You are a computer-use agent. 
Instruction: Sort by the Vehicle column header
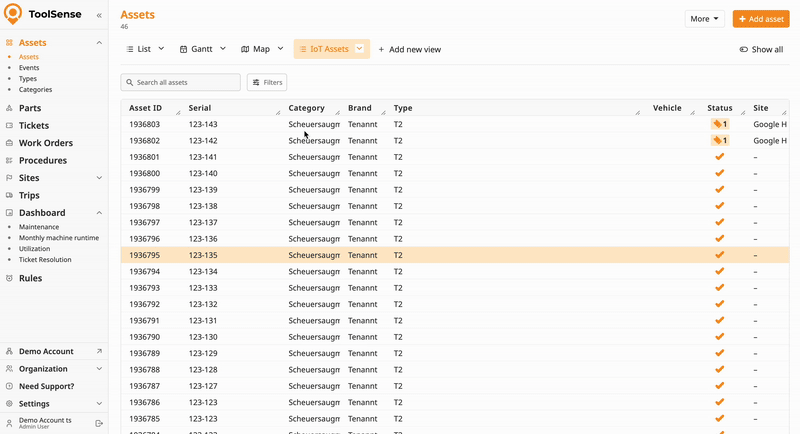point(667,108)
